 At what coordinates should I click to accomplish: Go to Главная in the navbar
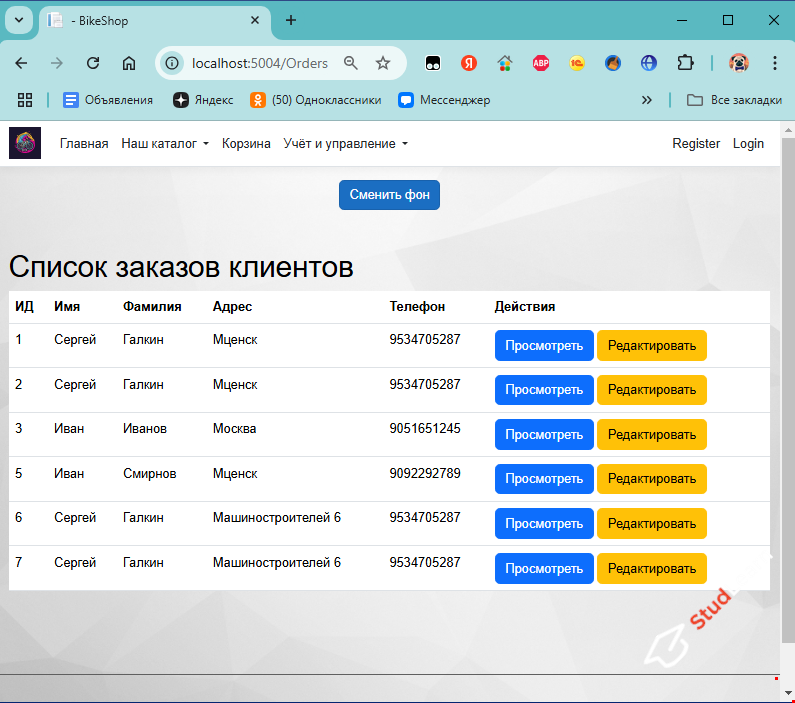(x=84, y=144)
